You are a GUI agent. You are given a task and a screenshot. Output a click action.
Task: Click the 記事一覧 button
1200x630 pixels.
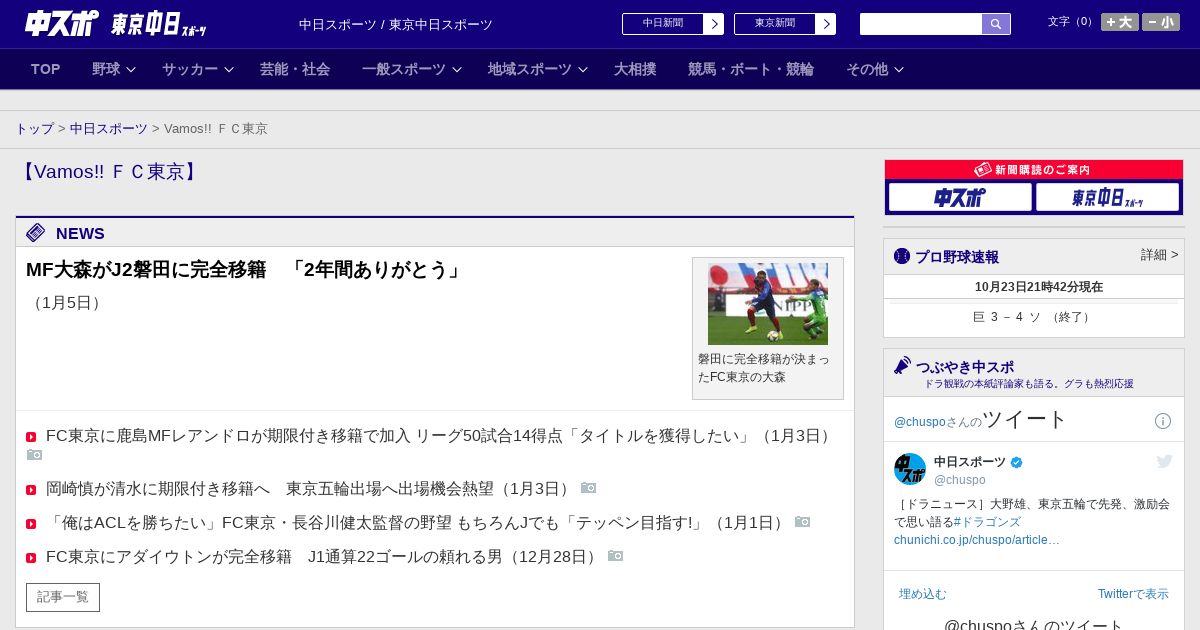[63, 597]
